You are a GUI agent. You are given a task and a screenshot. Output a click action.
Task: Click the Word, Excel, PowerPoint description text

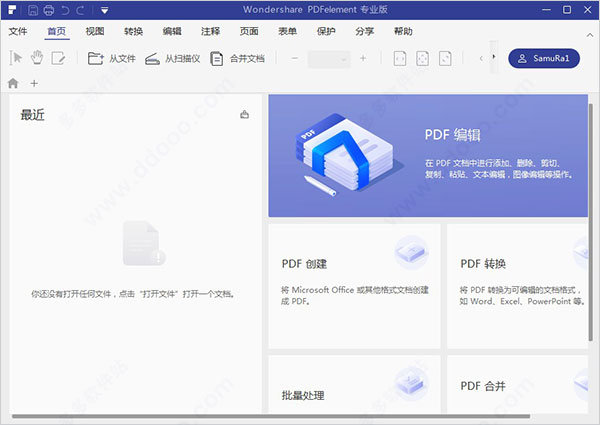(x=522, y=295)
